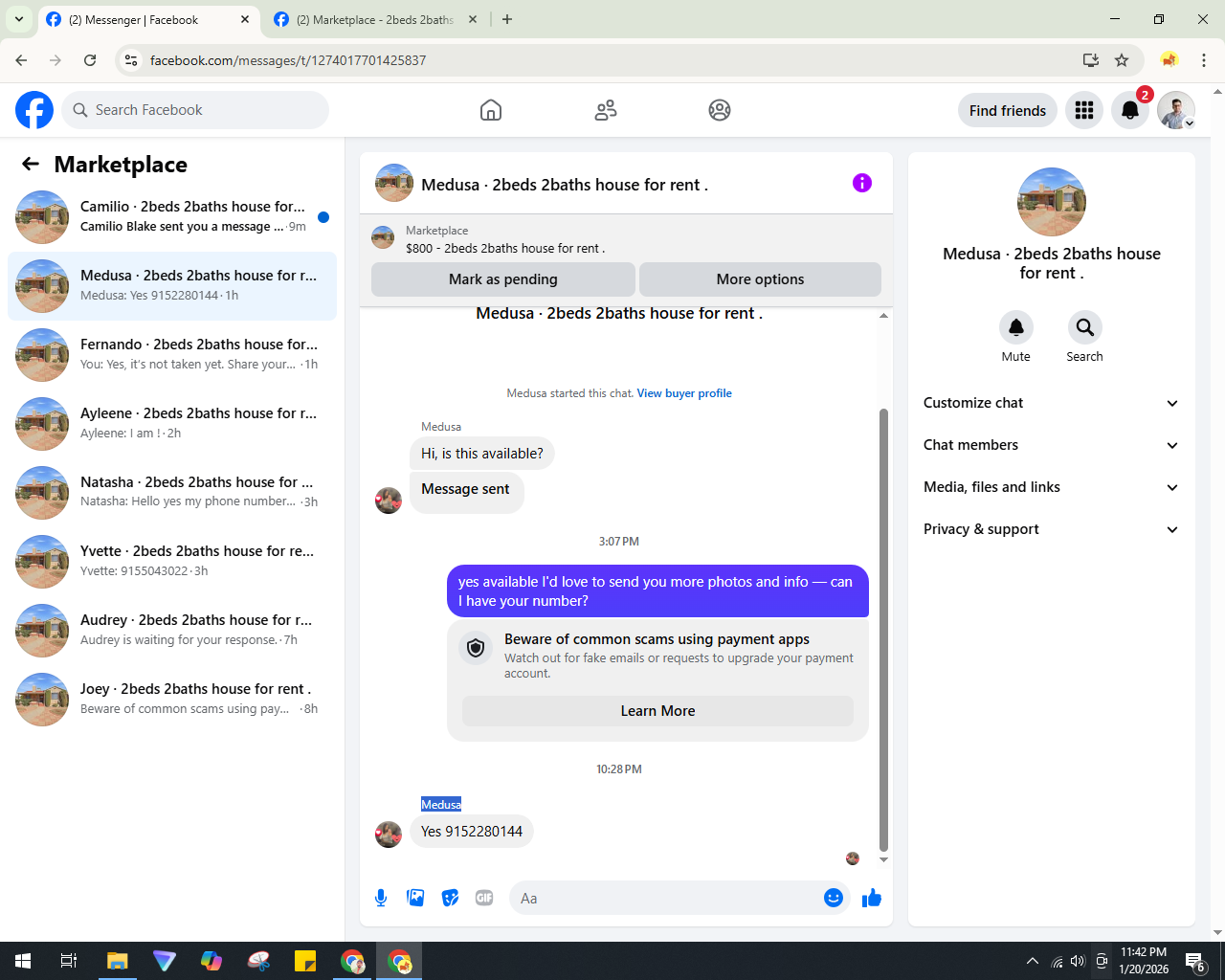Open Audrey's conversation in the list
The height and width of the screenshot is (980, 1225).
coord(172,631)
